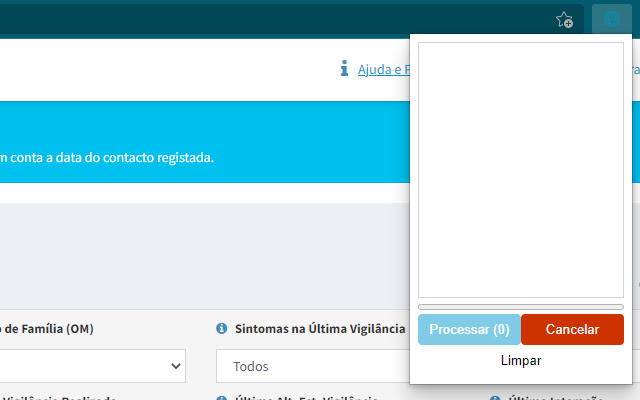Image resolution: width=640 pixels, height=400 pixels.
Task: Expand the Família (OM) dropdown arrow
Action: 176,366
